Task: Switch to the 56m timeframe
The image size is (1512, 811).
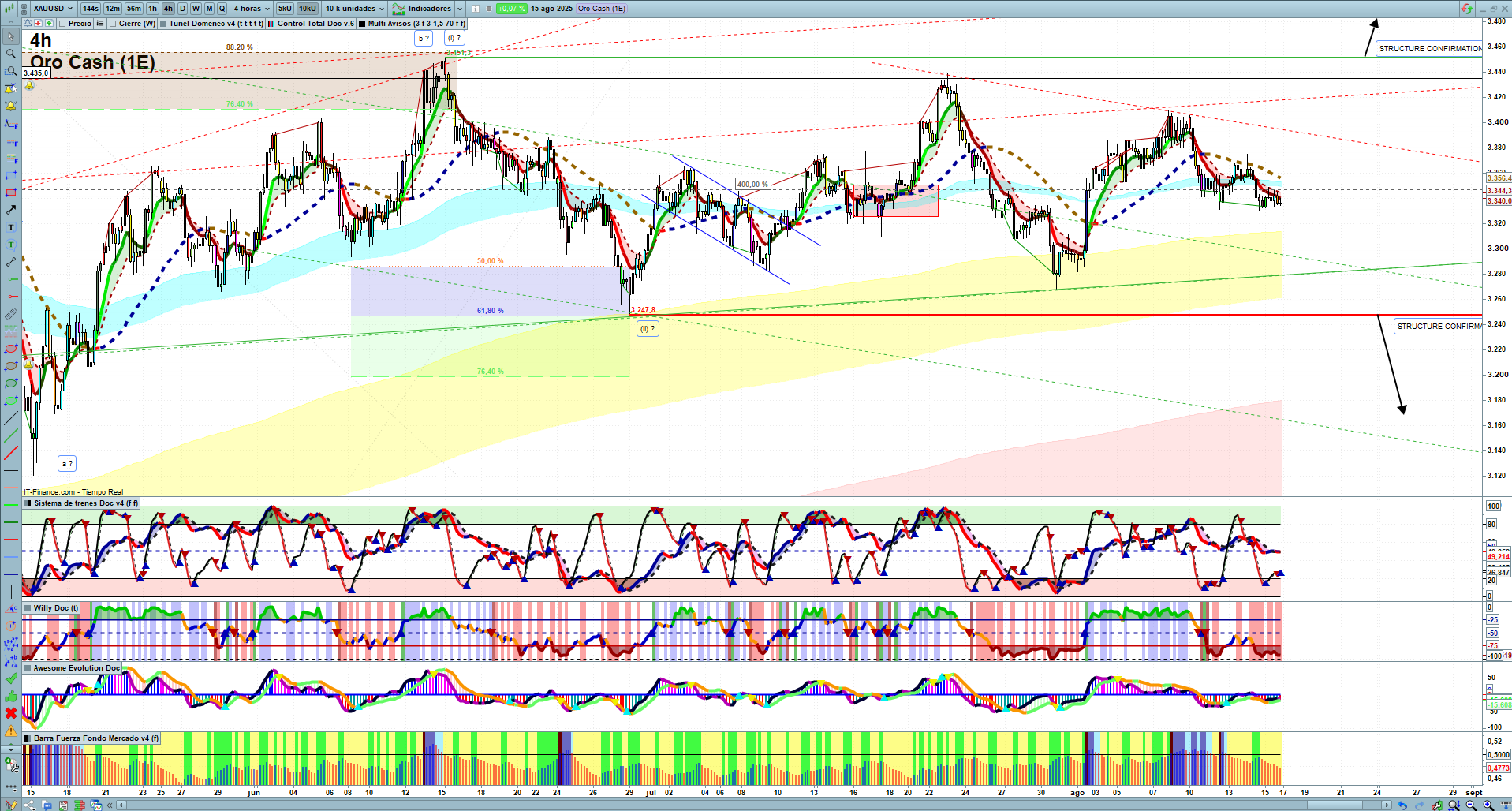Action: point(134,9)
